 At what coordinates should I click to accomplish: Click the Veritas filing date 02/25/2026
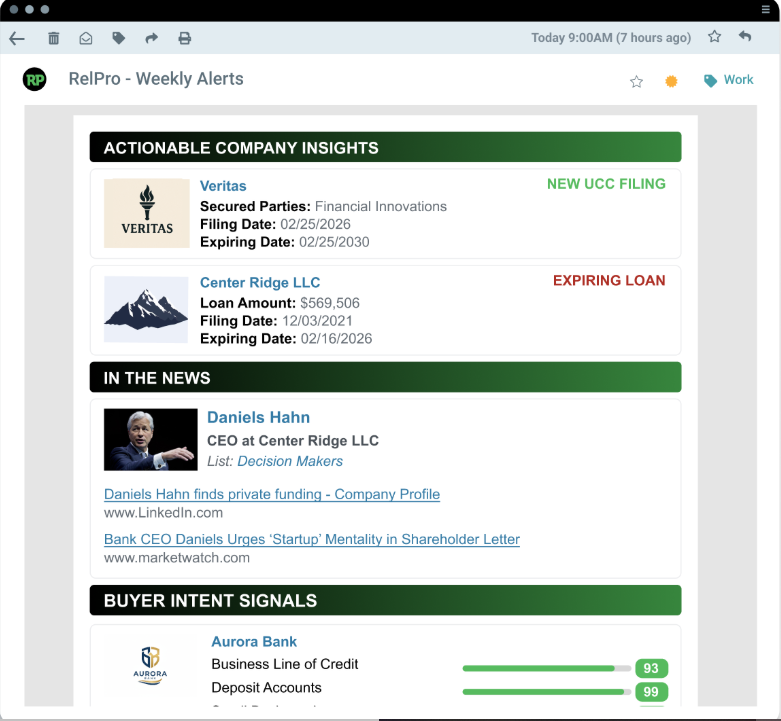(315, 224)
